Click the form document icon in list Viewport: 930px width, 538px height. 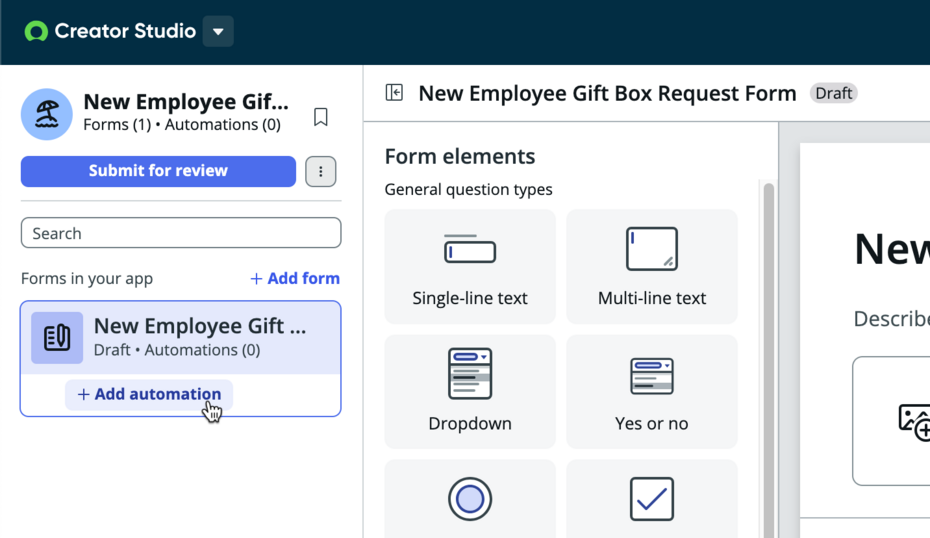tap(57, 338)
